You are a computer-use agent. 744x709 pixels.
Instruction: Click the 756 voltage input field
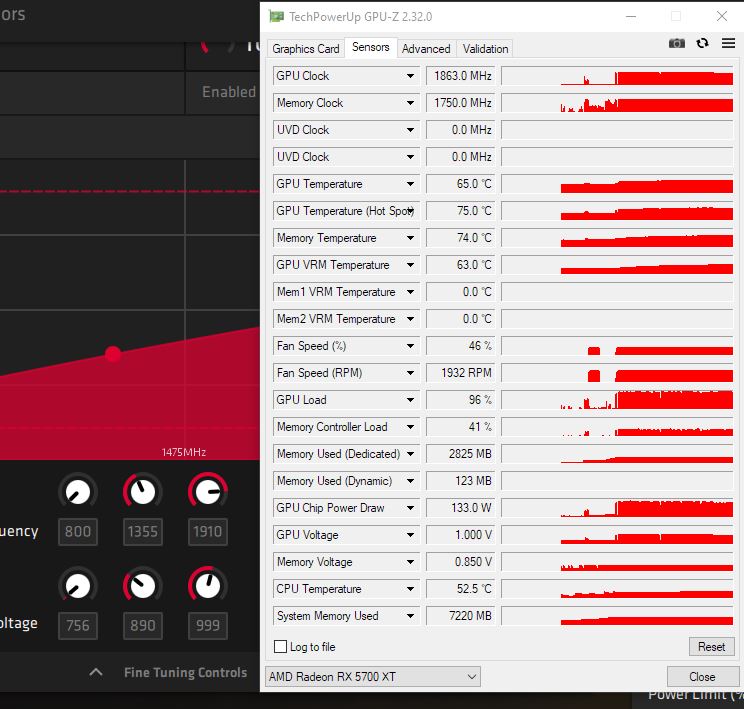pyautogui.click(x=78, y=625)
